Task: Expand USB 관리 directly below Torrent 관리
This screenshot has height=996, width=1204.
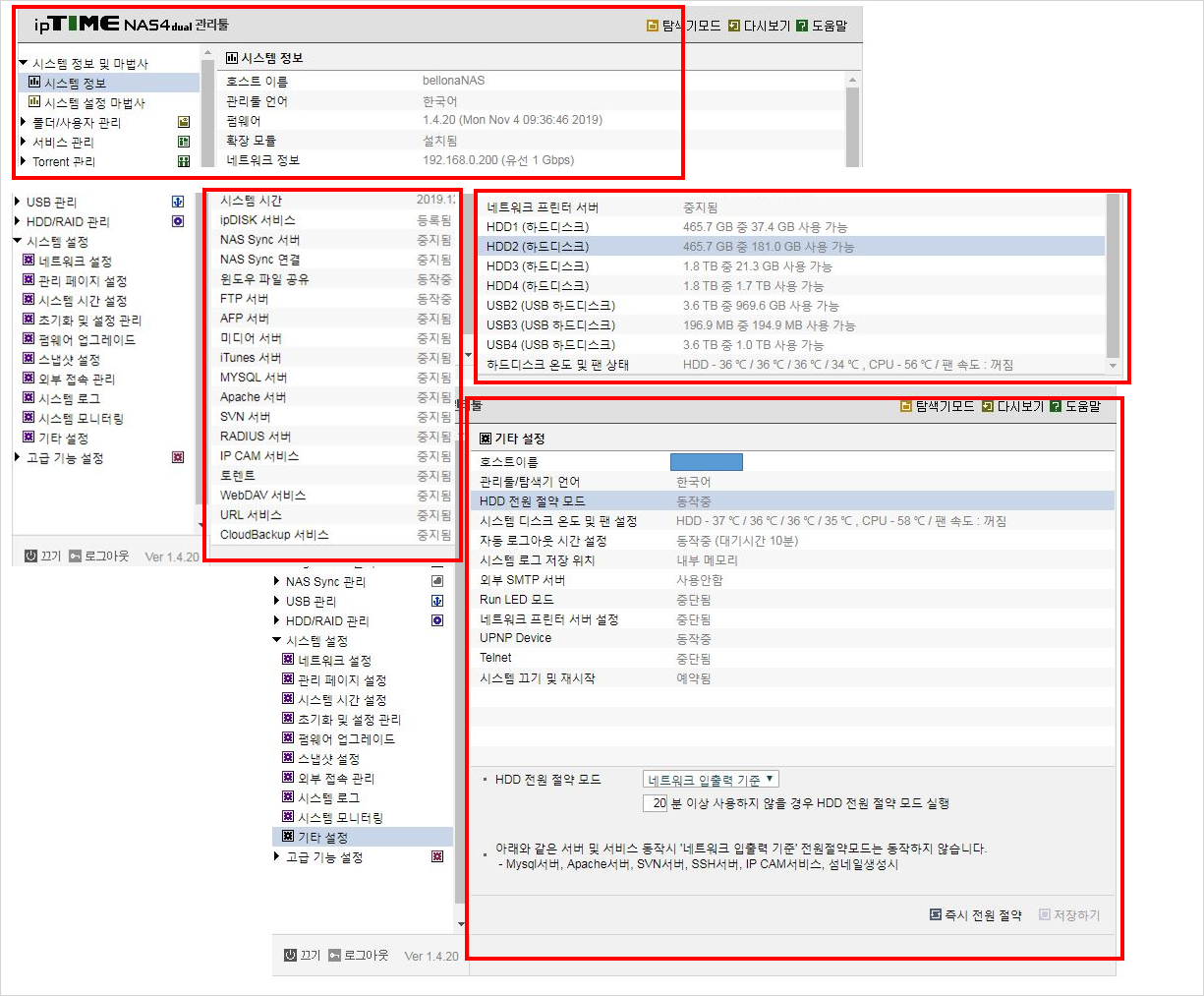Action: (x=18, y=202)
